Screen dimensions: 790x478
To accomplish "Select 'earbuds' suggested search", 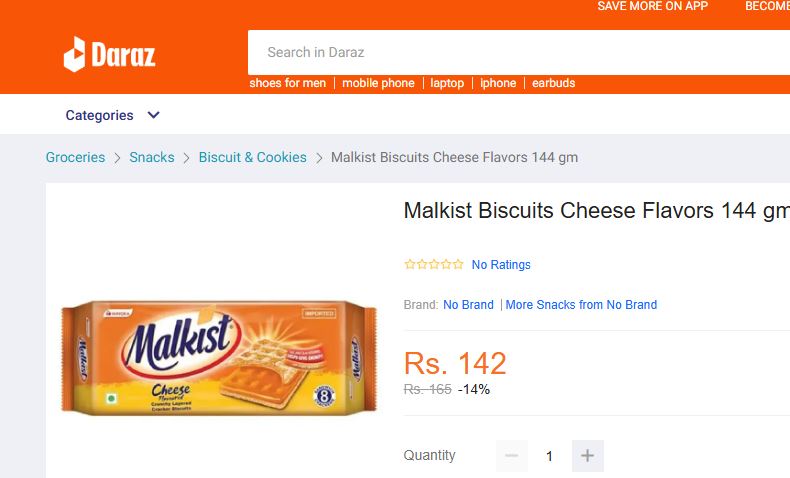I will [553, 83].
